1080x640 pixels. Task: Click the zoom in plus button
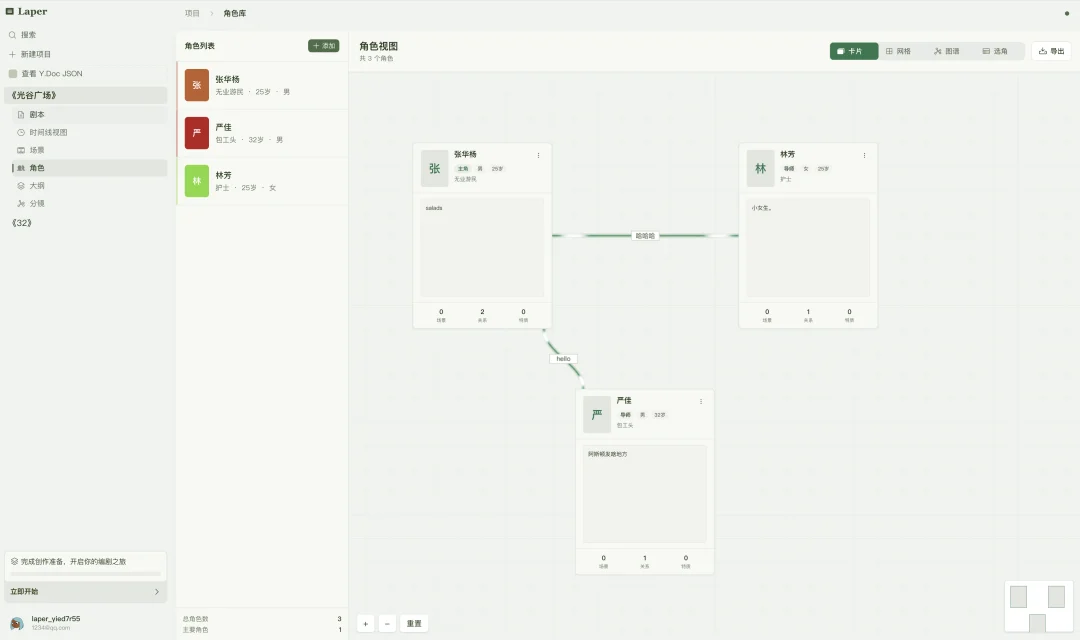[366, 623]
